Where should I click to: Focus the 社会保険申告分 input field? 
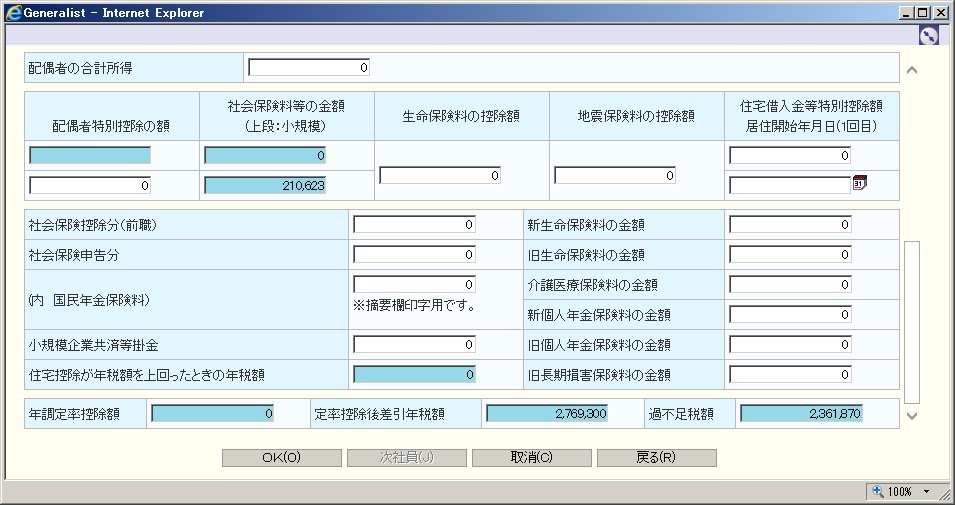414,255
